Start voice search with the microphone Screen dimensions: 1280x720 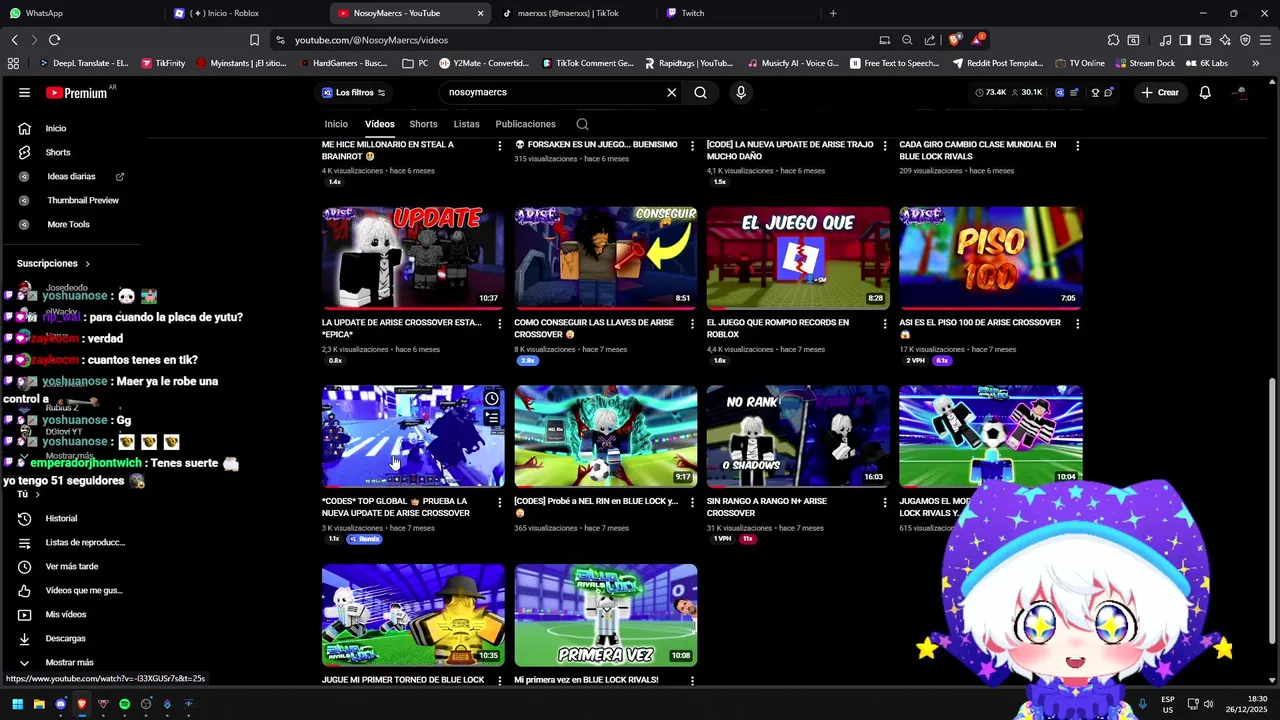coord(741,92)
